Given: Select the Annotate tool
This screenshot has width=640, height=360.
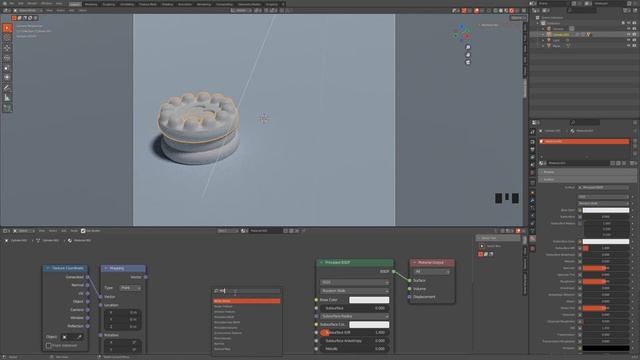Looking at the screenshot, I should [x=7, y=88].
